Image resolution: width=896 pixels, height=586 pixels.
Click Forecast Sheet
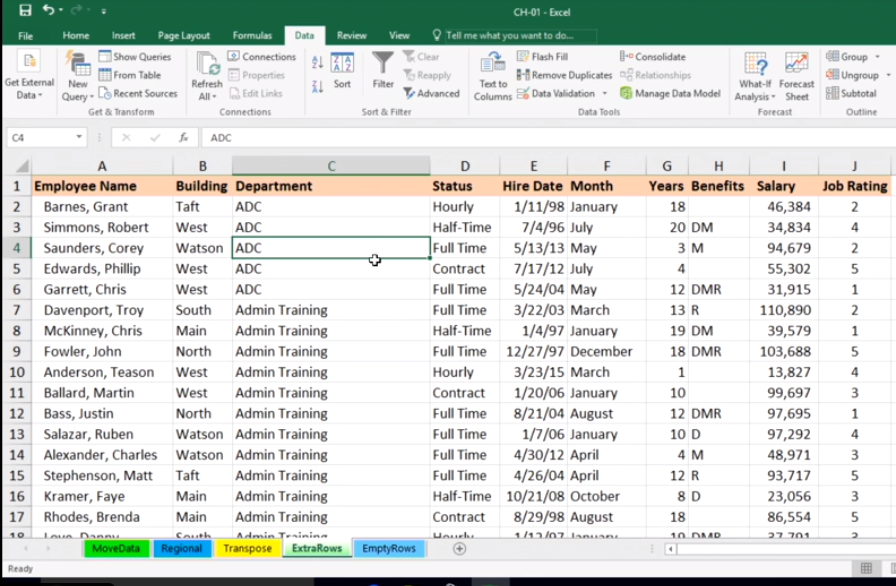click(797, 76)
